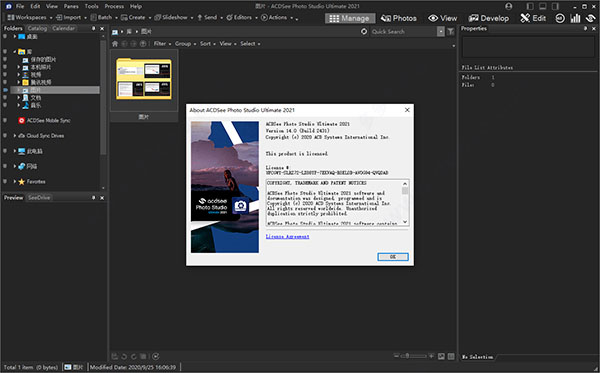
Task: Open Photos mode
Action: 398,18
